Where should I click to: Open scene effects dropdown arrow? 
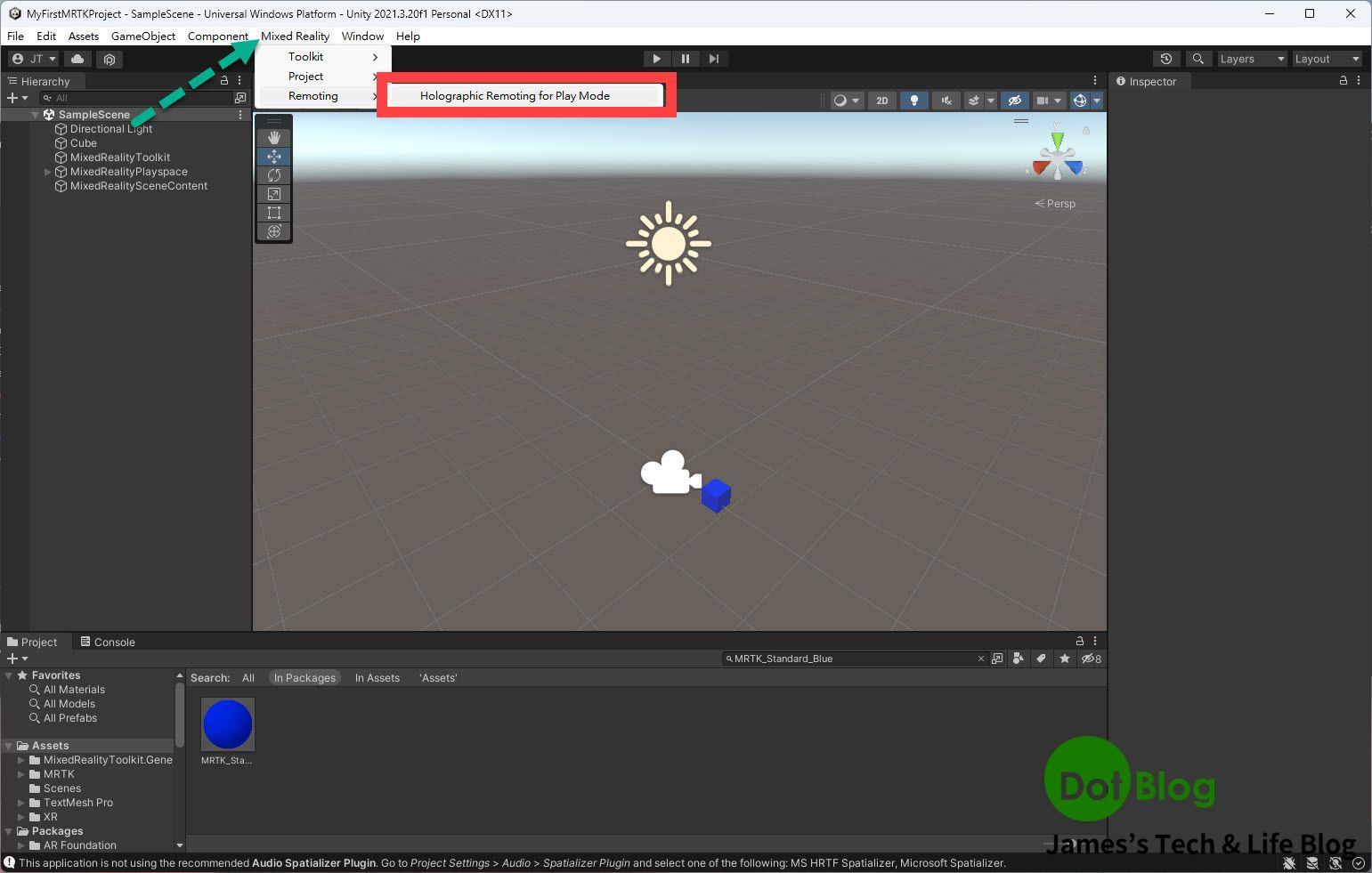pos(990,101)
